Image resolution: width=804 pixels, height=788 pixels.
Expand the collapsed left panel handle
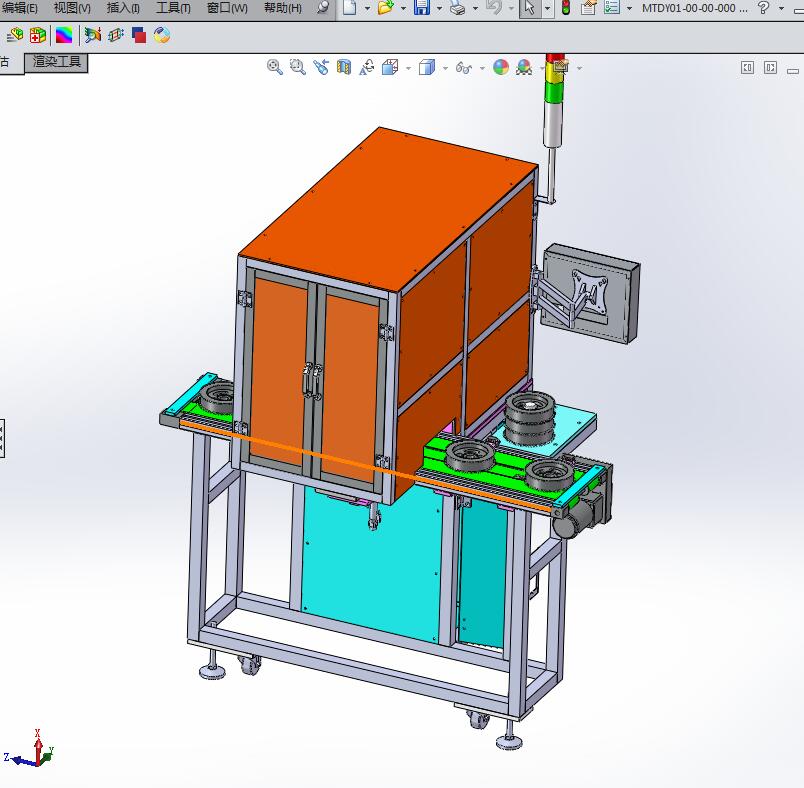click(2, 438)
